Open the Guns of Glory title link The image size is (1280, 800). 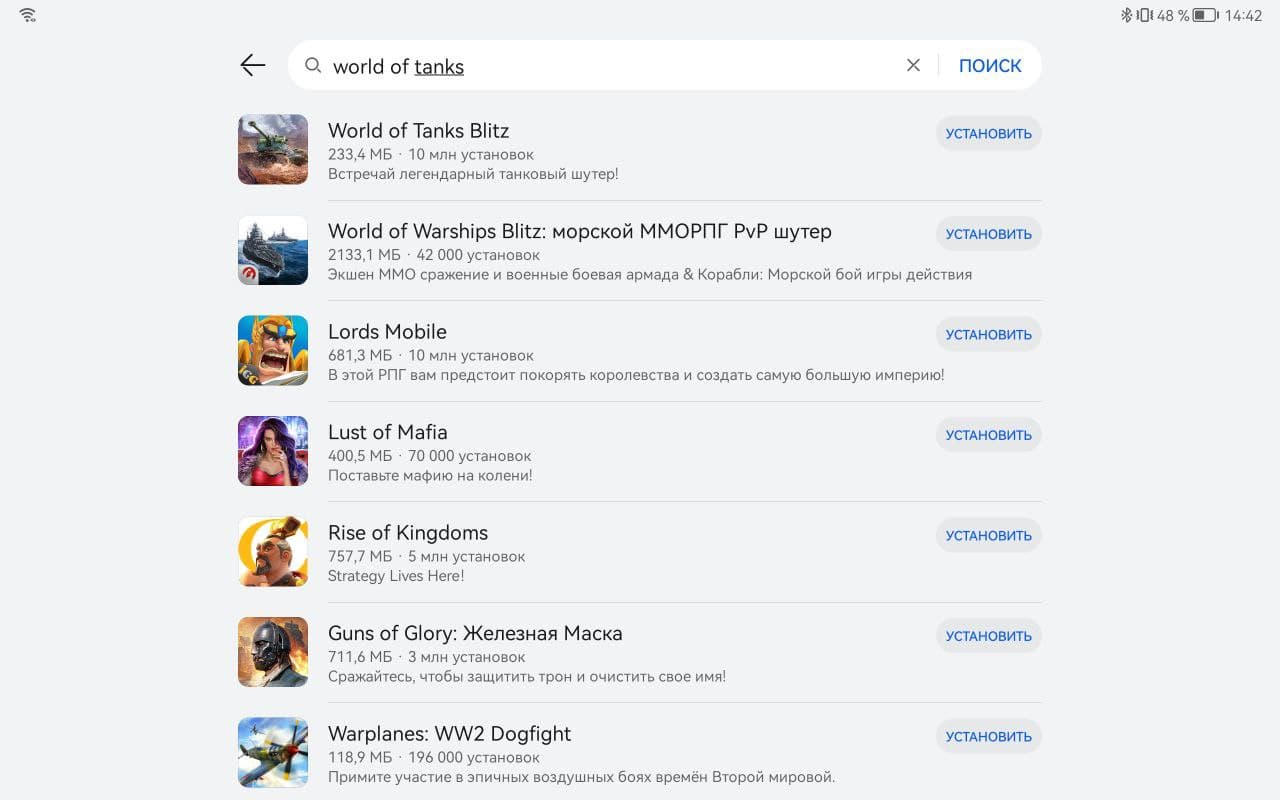click(475, 633)
